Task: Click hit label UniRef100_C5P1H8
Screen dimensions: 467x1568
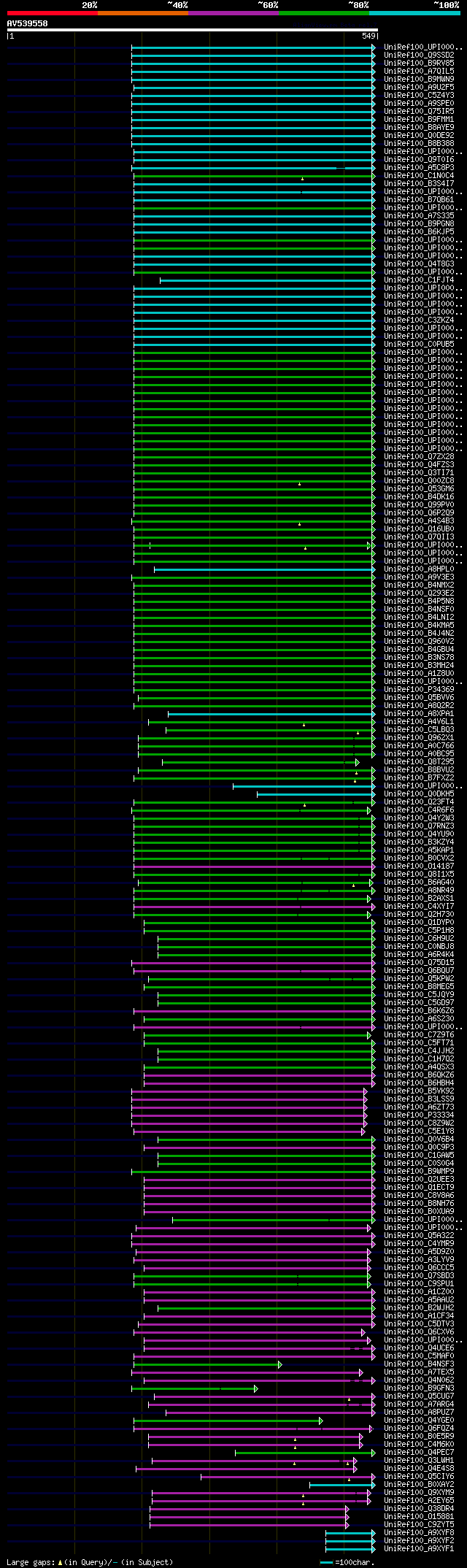Action: coord(419,930)
